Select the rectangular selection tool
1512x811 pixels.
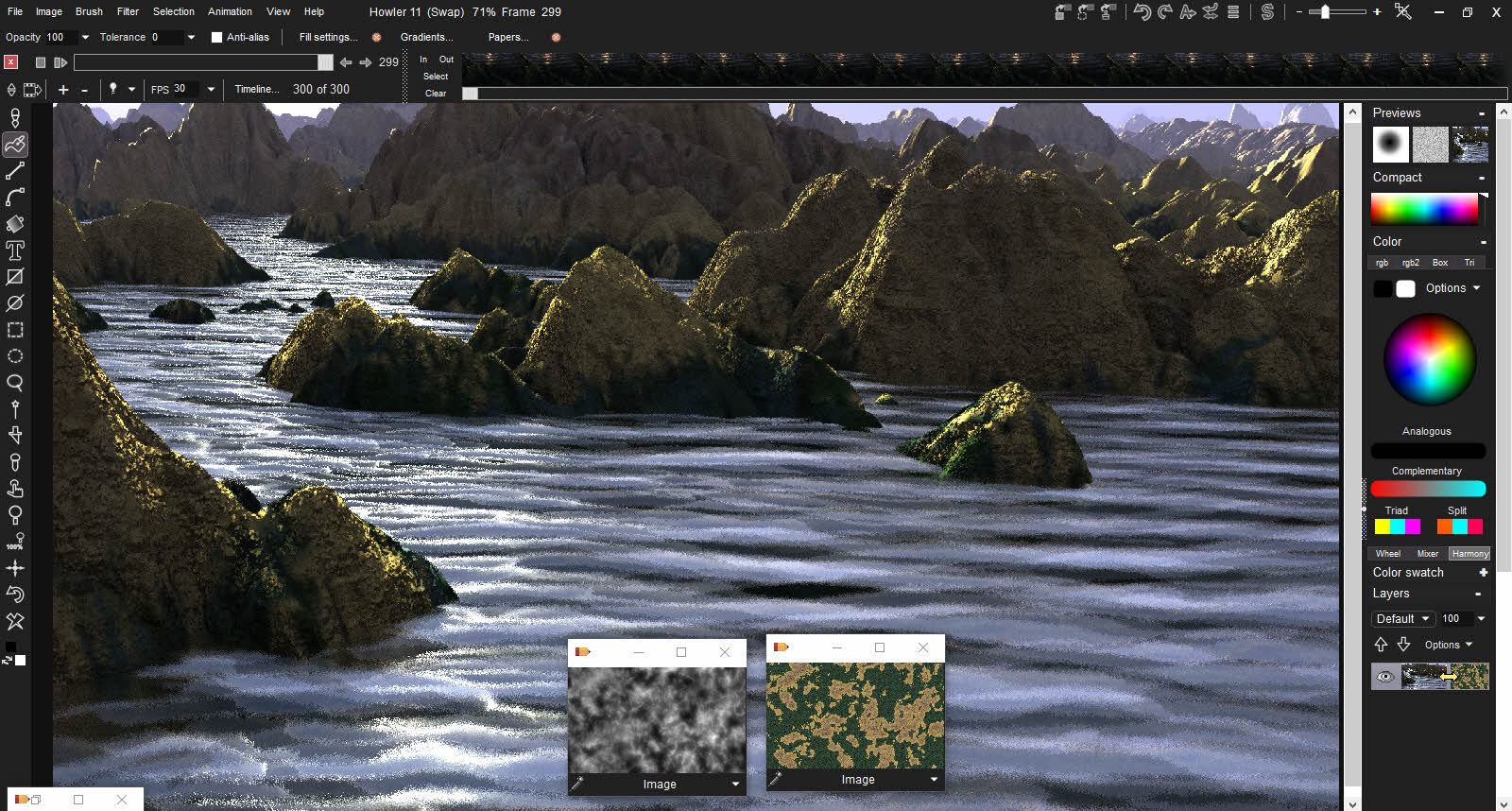(15, 330)
